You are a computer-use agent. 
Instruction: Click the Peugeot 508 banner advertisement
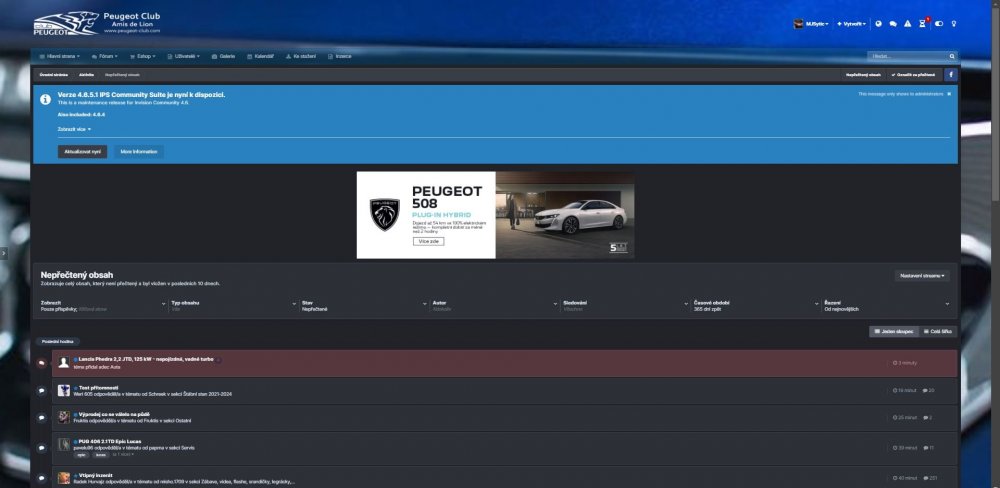tap(495, 215)
